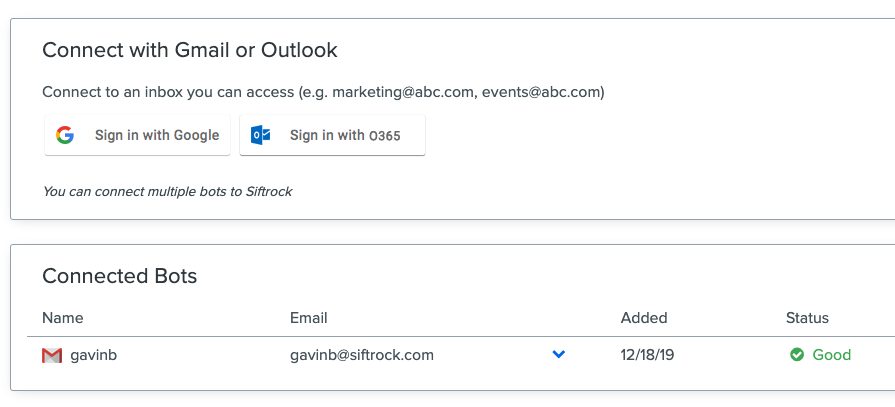Expand the gavinb bot row chevron
The image size is (895, 407).
[559, 354]
